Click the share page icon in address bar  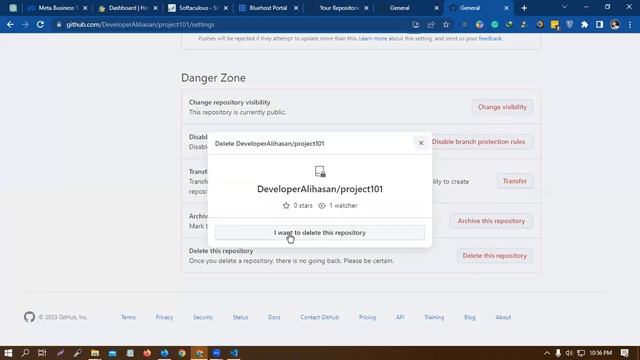[x=431, y=24]
